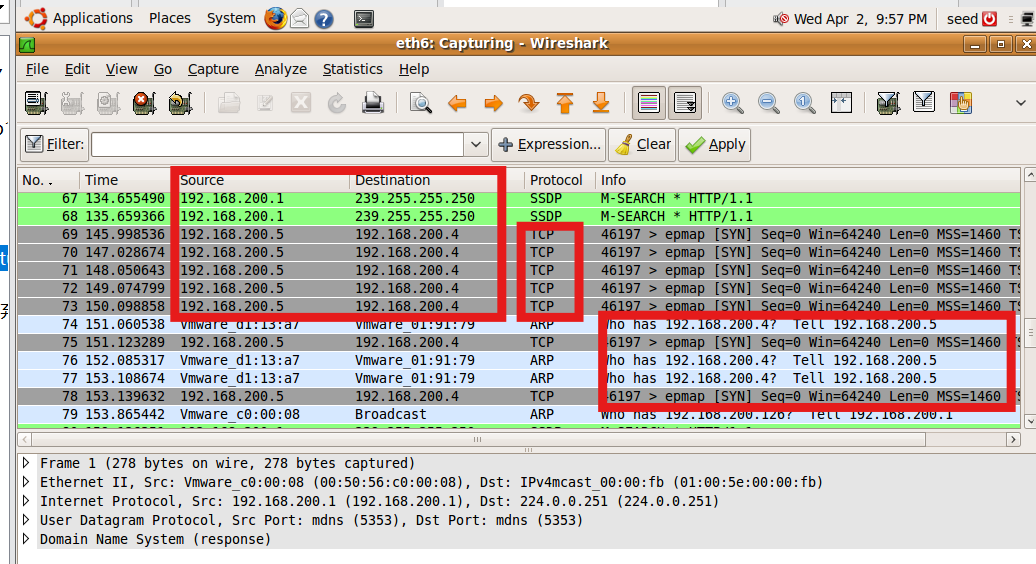Screen dimensions: 1036x564
Task: Open the Analyze menu
Action: (x=281, y=69)
